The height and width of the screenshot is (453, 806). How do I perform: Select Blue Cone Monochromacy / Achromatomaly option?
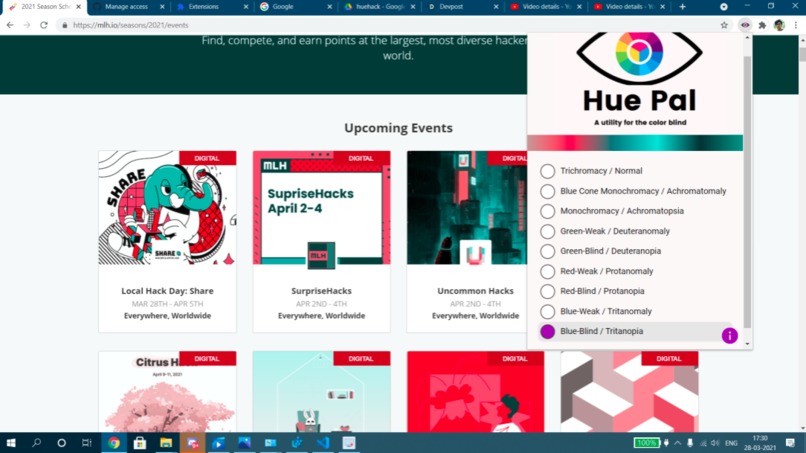pyautogui.click(x=547, y=191)
